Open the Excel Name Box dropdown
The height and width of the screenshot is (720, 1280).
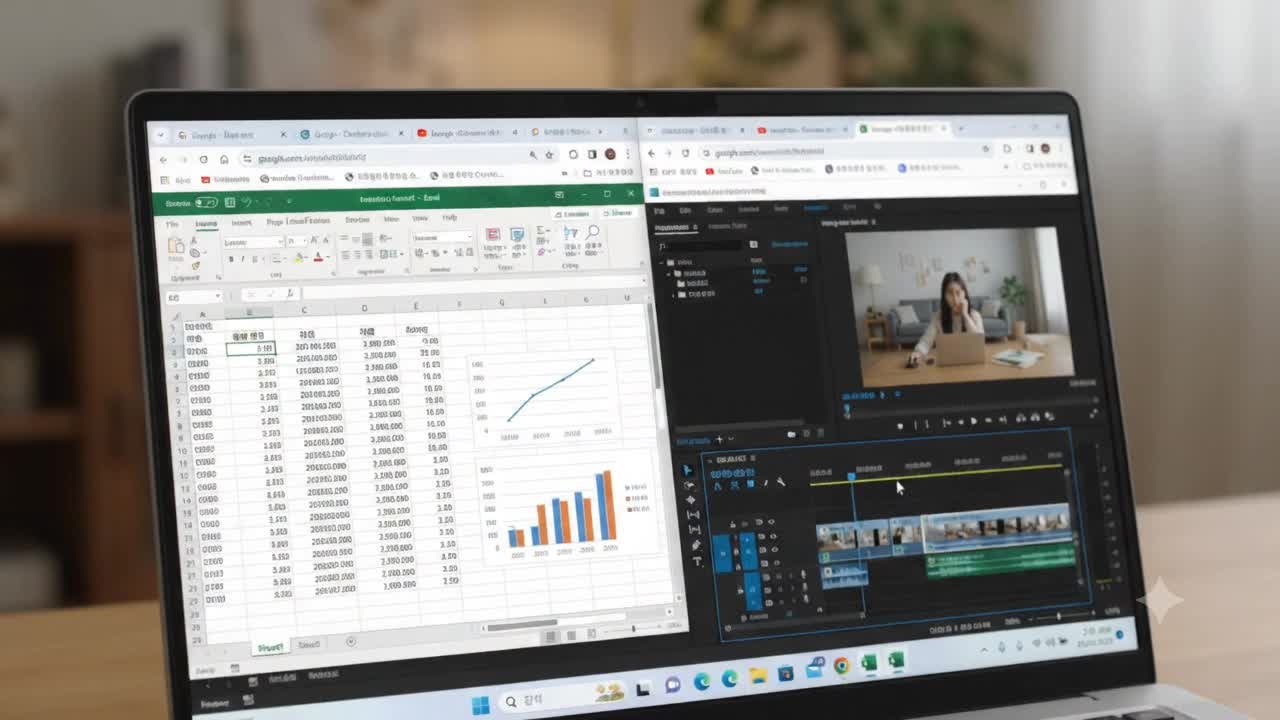[x=218, y=297]
